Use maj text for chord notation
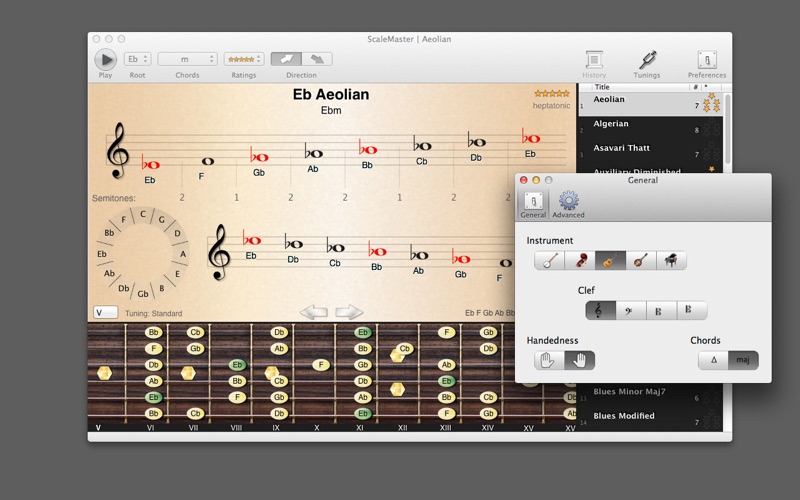Screen dimensions: 800x500 [x=743, y=360]
